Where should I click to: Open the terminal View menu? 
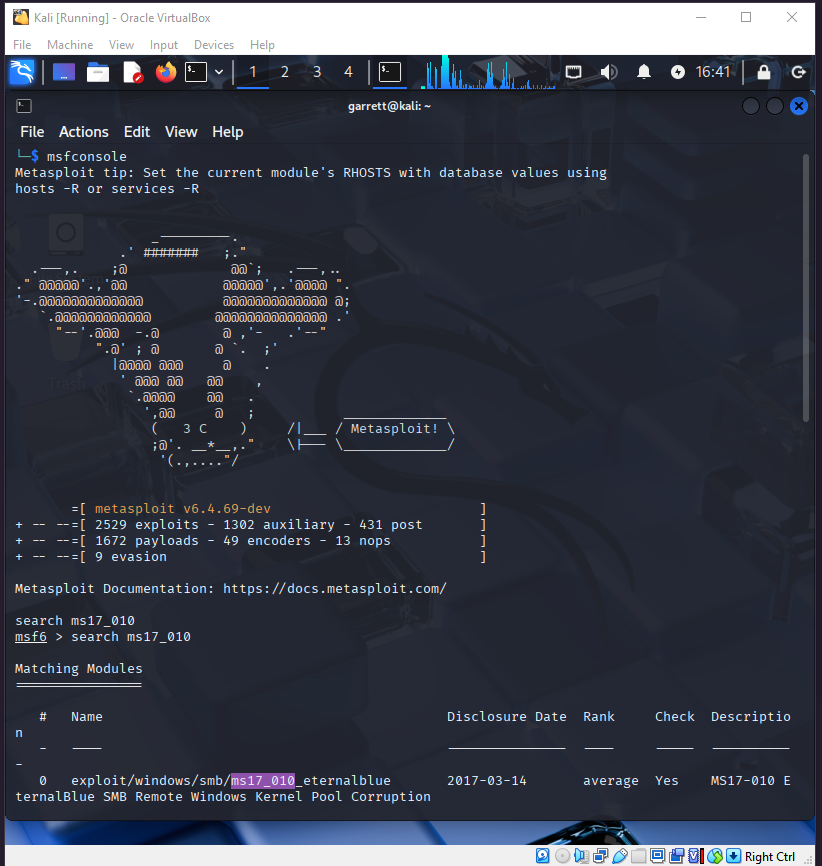click(x=181, y=132)
